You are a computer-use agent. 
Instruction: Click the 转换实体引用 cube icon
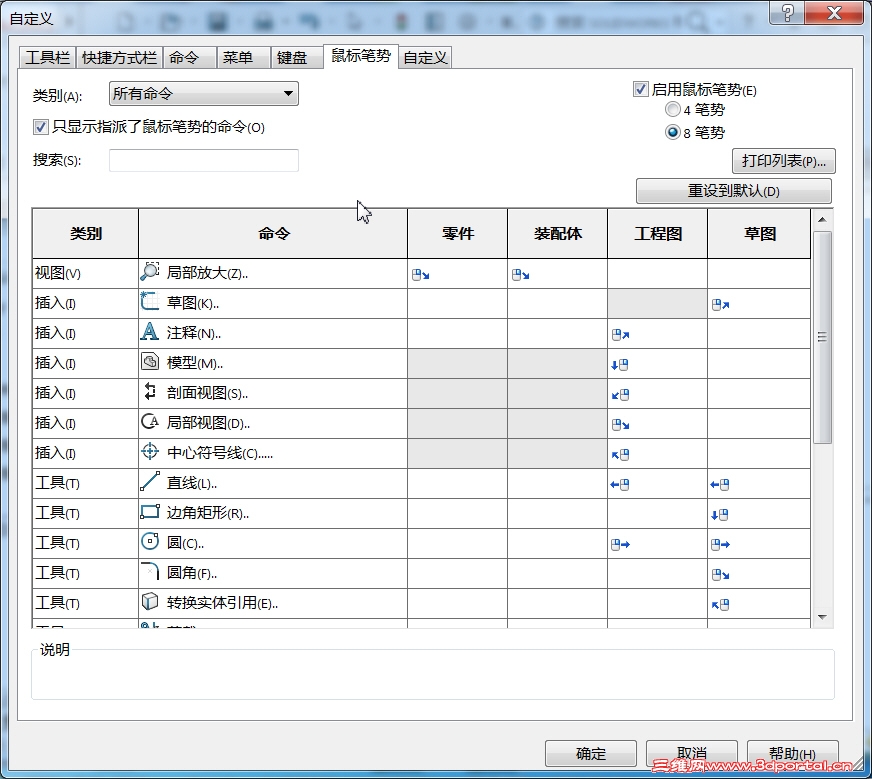(150, 602)
